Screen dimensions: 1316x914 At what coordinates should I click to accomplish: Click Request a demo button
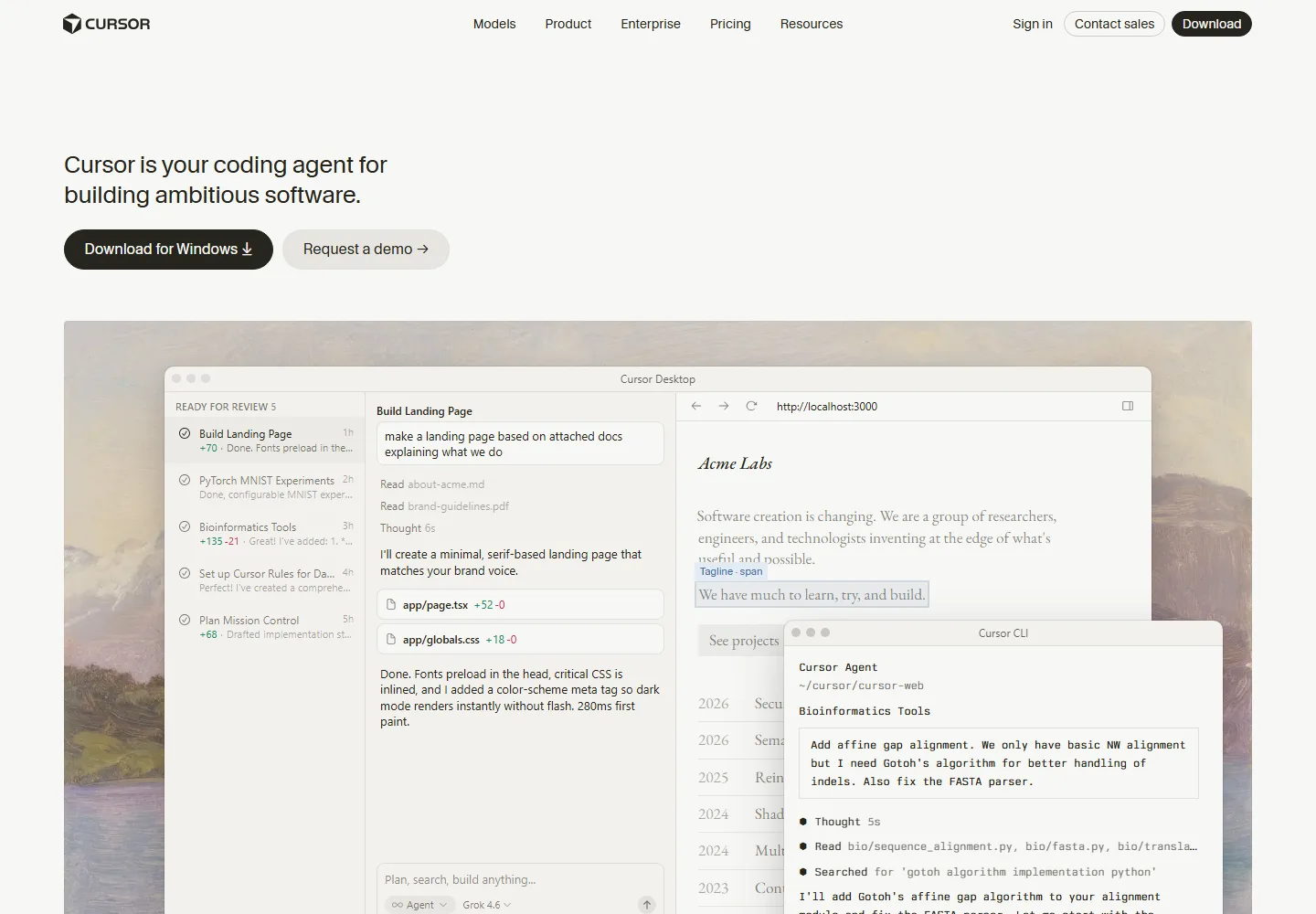[x=366, y=250]
